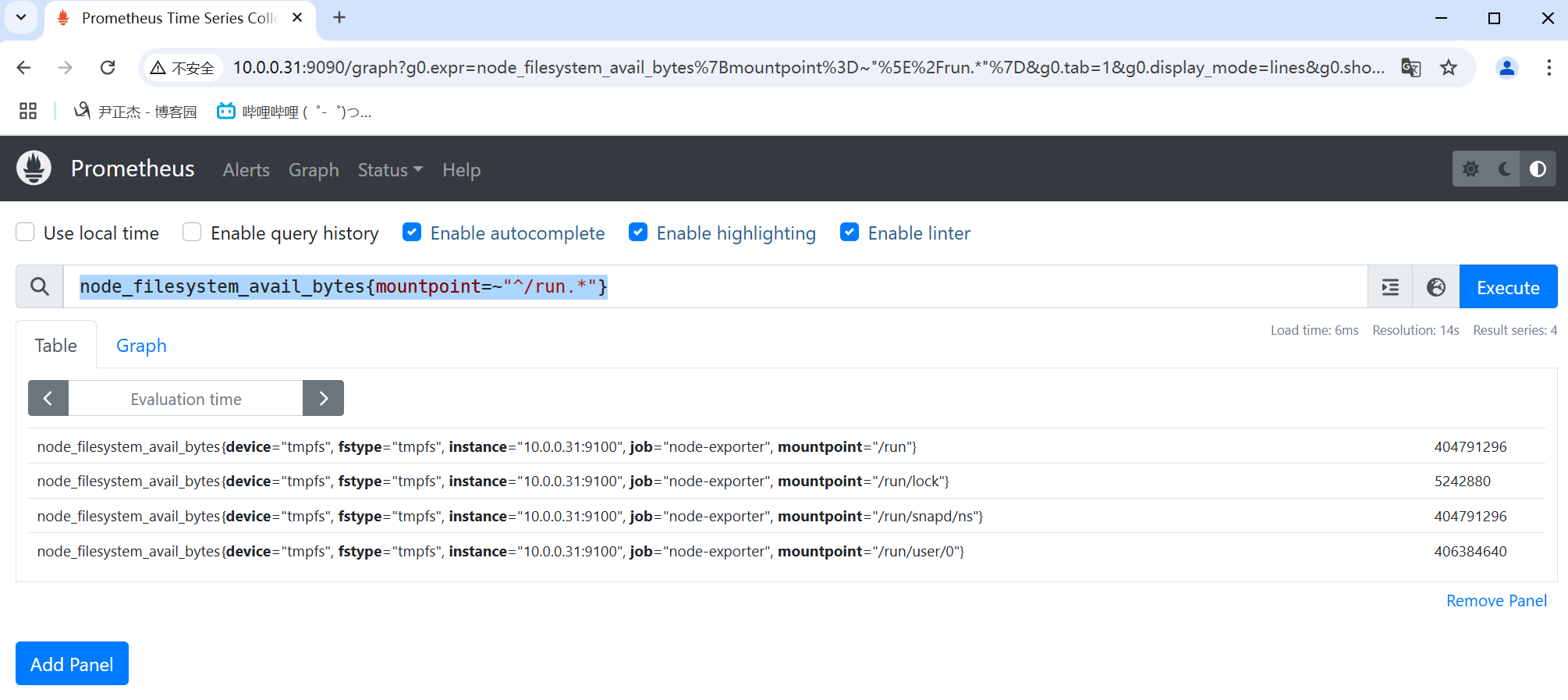The image size is (1568, 700).
Task: Open the Chrome three-dot menu
Action: click(1548, 68)
